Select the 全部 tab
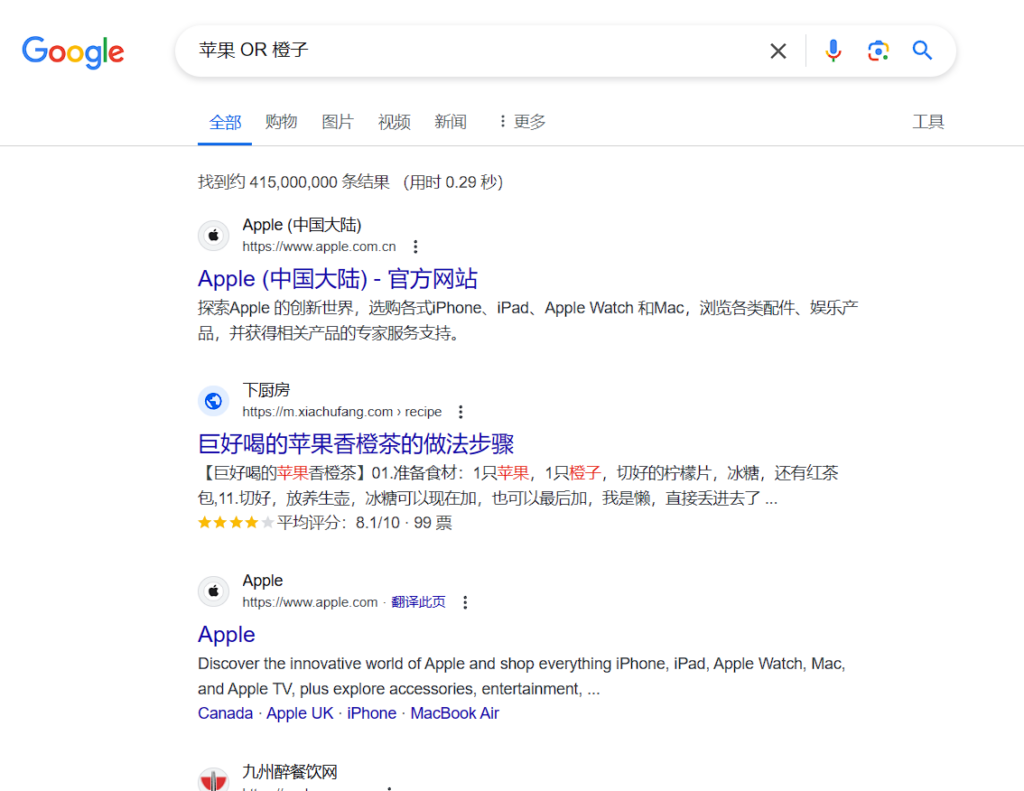 click(225, 122)
